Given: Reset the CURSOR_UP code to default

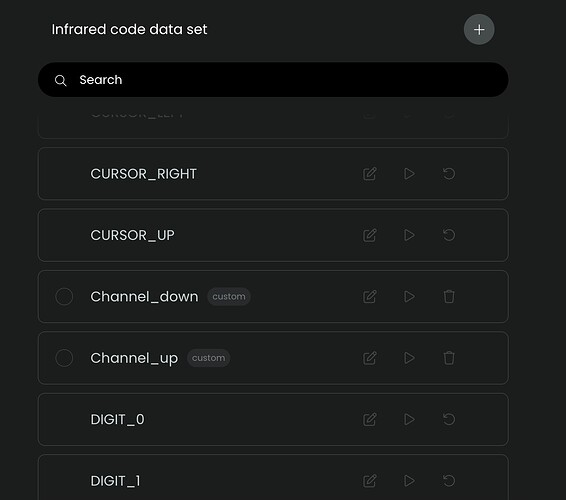Looking at the screenshot, I should point(449,235).
